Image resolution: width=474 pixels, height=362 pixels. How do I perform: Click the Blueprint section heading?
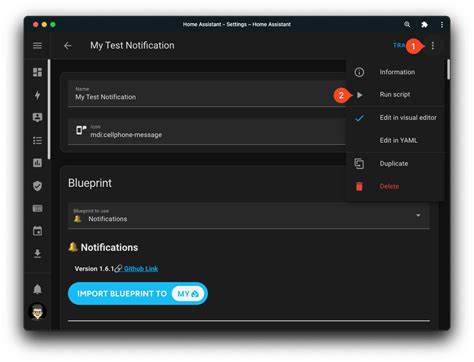click(90, 183)
